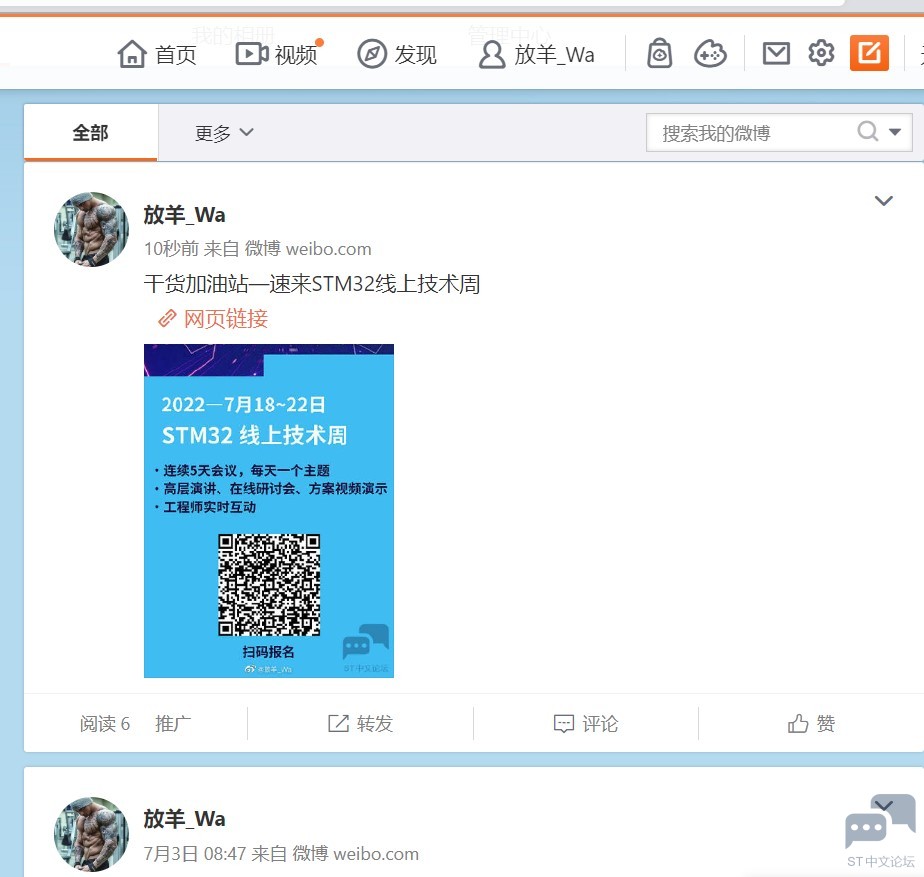924x877 pixels.
Task: Open the STM32 线上技术周 poster image
Action: tap(269, 511)
